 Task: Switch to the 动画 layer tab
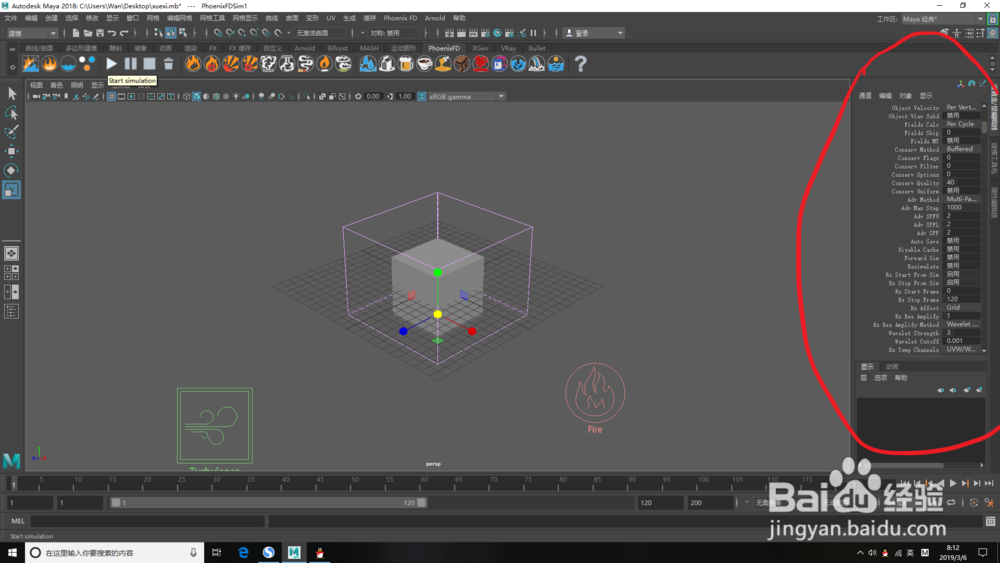892,367
